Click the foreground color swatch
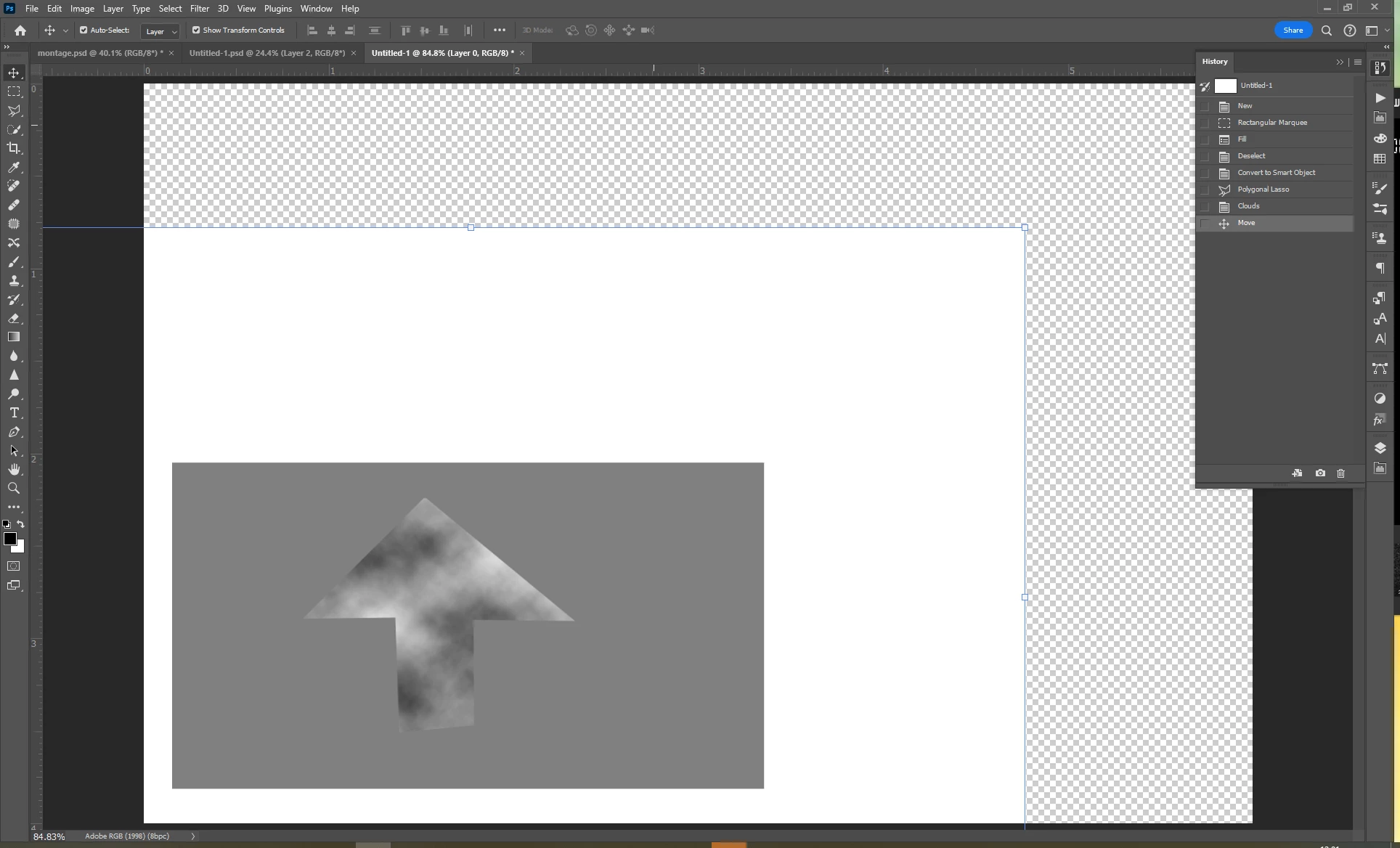 click(x=9, y=539)
